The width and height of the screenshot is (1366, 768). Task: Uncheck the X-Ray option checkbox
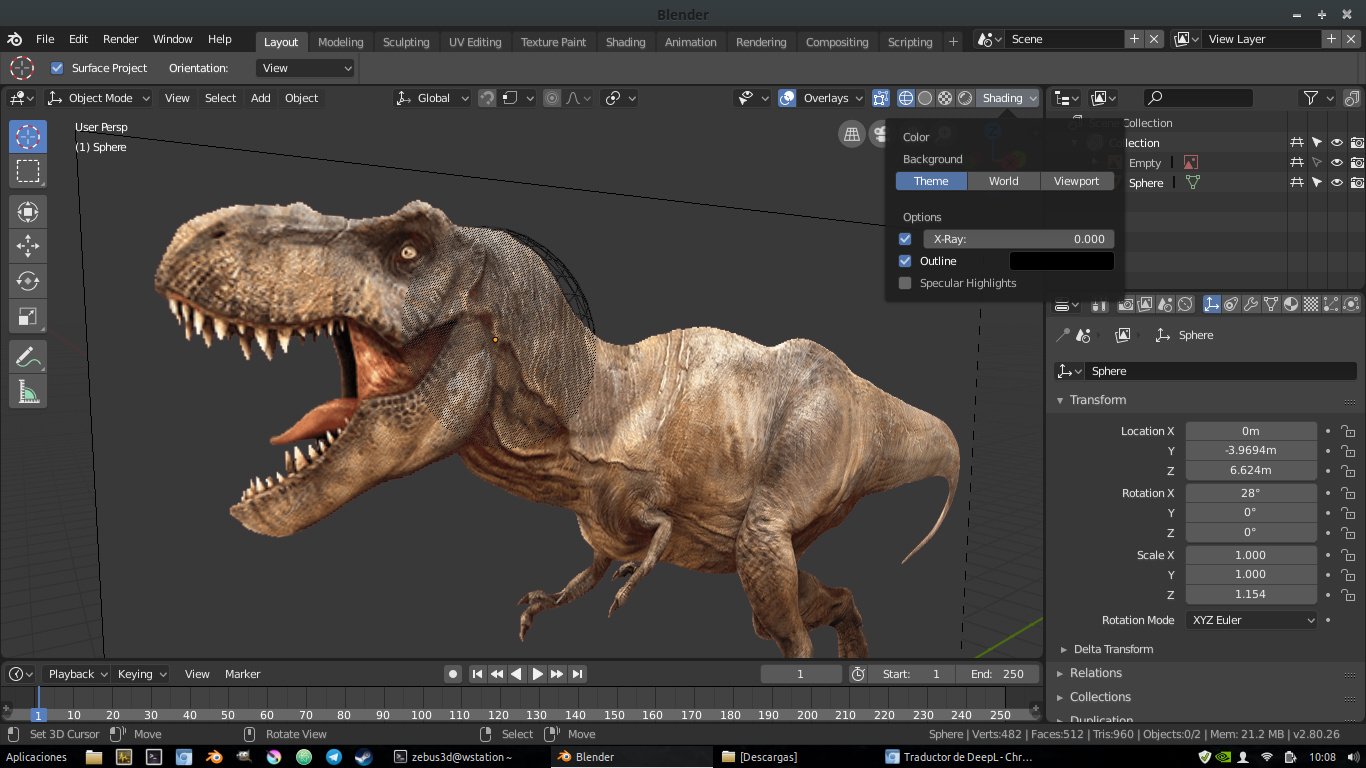(905, 239)
